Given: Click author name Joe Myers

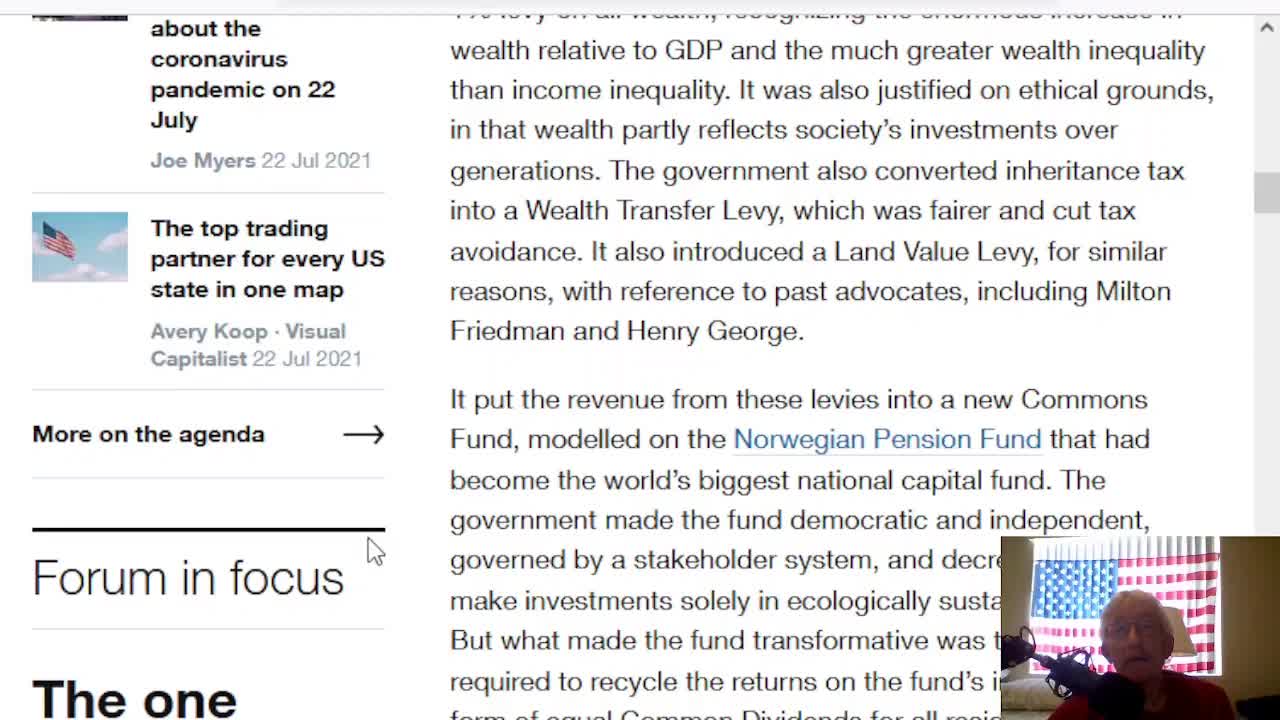Looking at the screenshot, I should (202, 160).
